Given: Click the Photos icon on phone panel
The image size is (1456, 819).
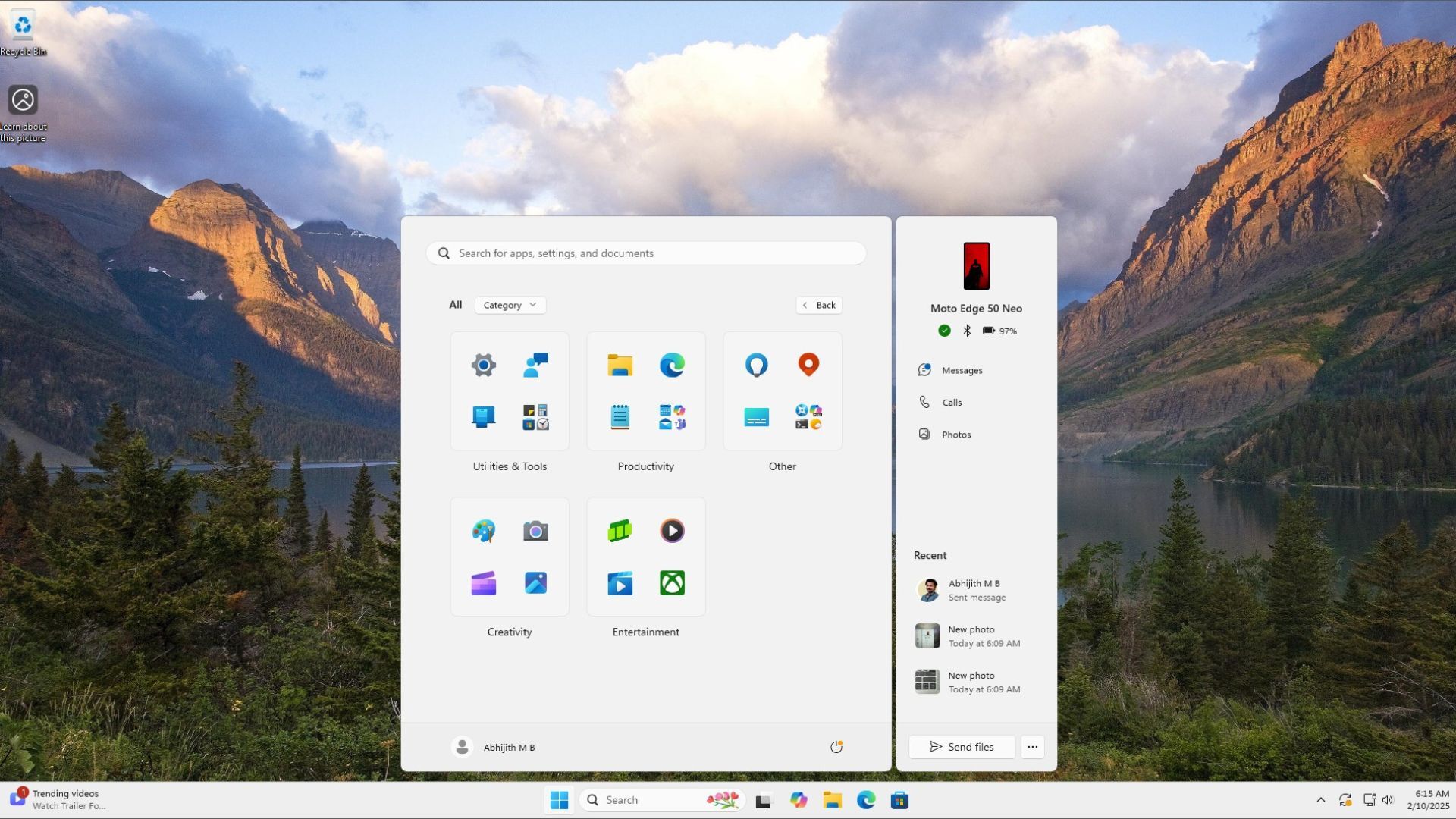Looking at the screenshot, I should pos(924,434).
